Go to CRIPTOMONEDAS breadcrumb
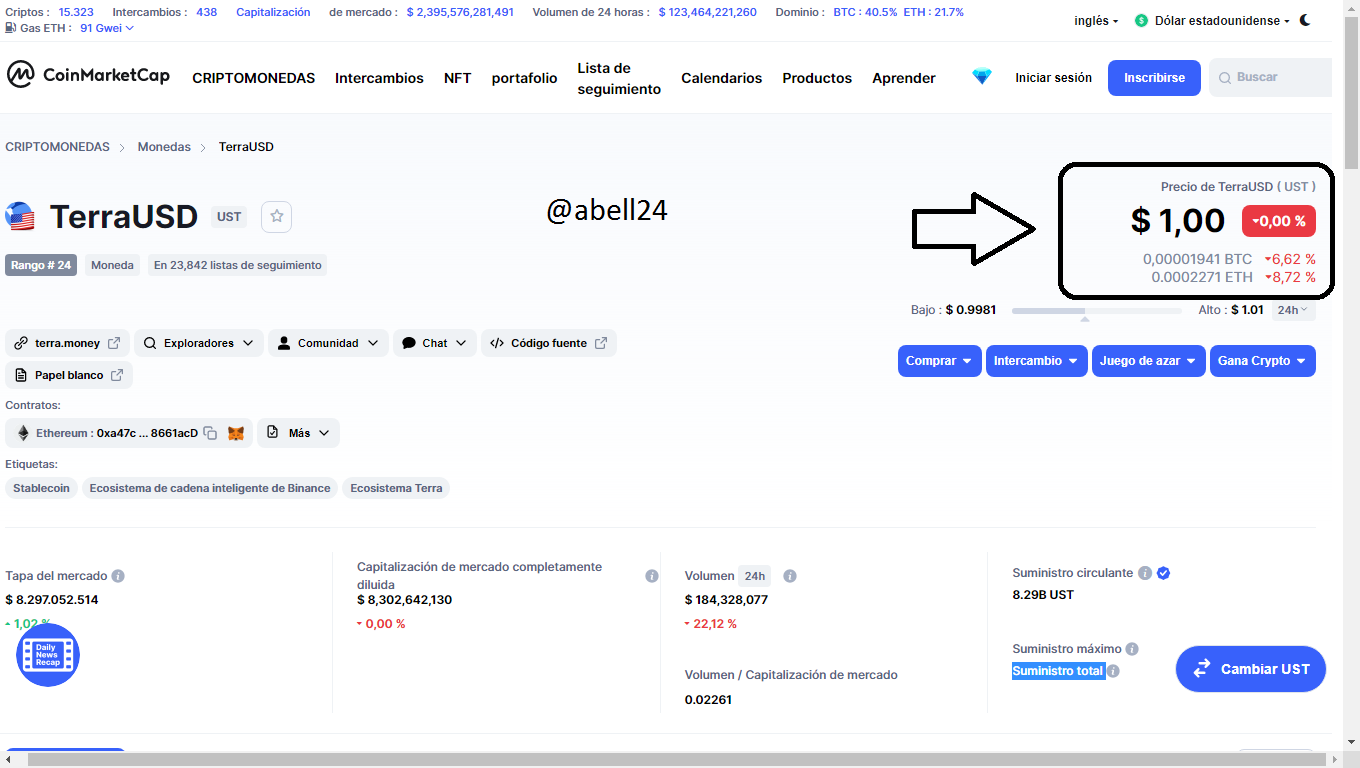Screen dimensions: 1360x768 pyautogui.click(x=57, y=146)
